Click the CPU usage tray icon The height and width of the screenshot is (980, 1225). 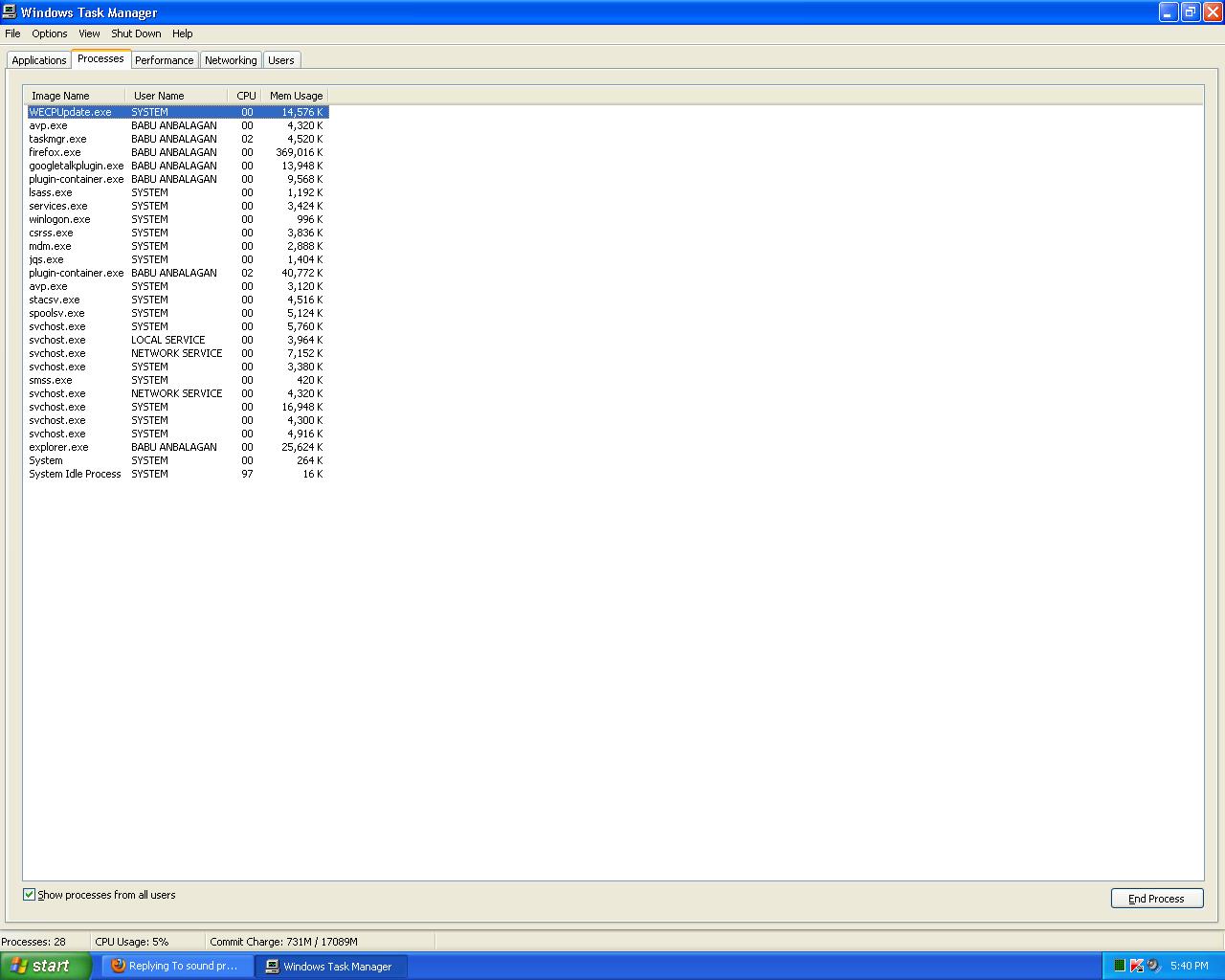pos(1119,966)
